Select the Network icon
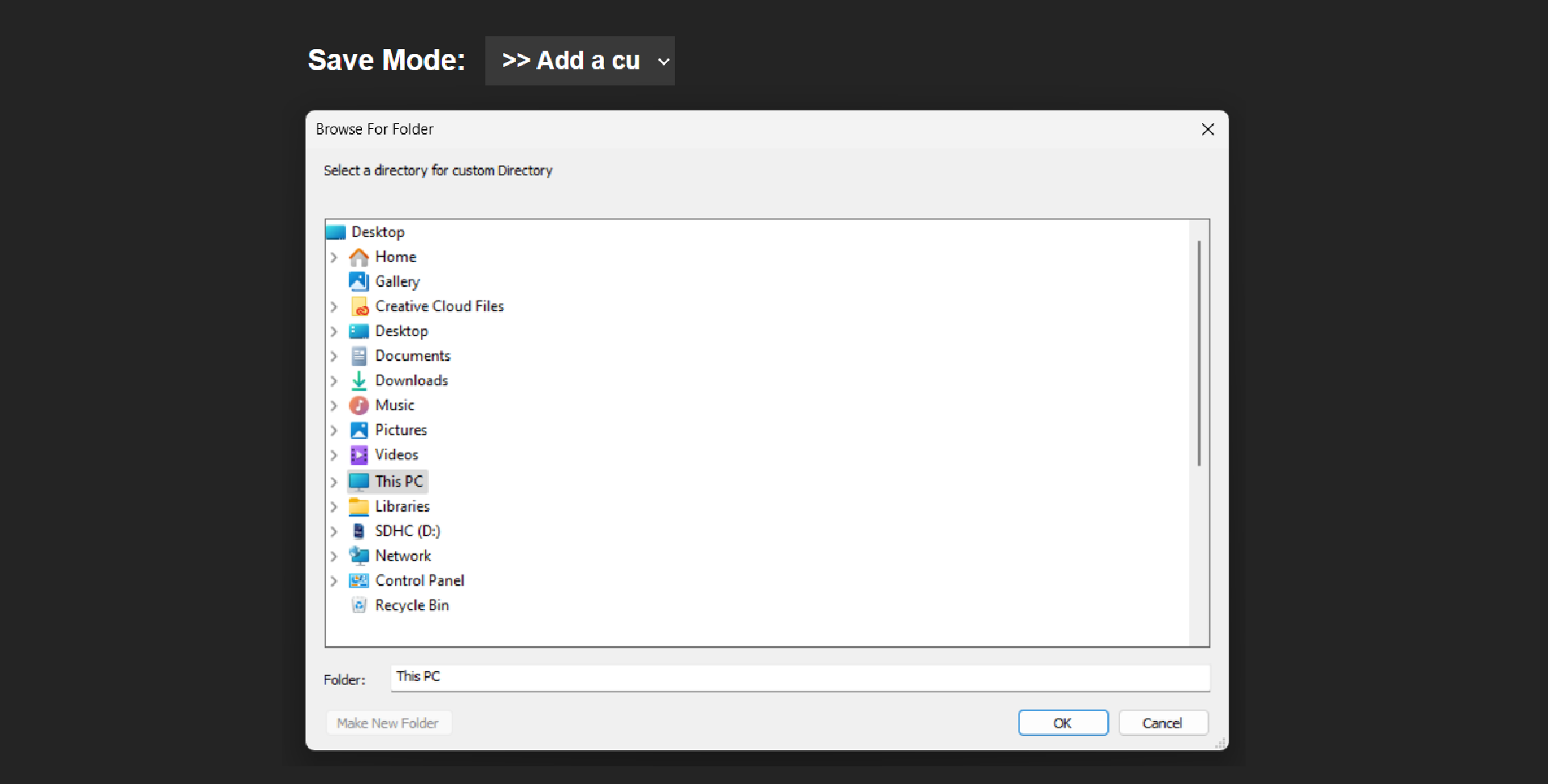 point(360,555)
